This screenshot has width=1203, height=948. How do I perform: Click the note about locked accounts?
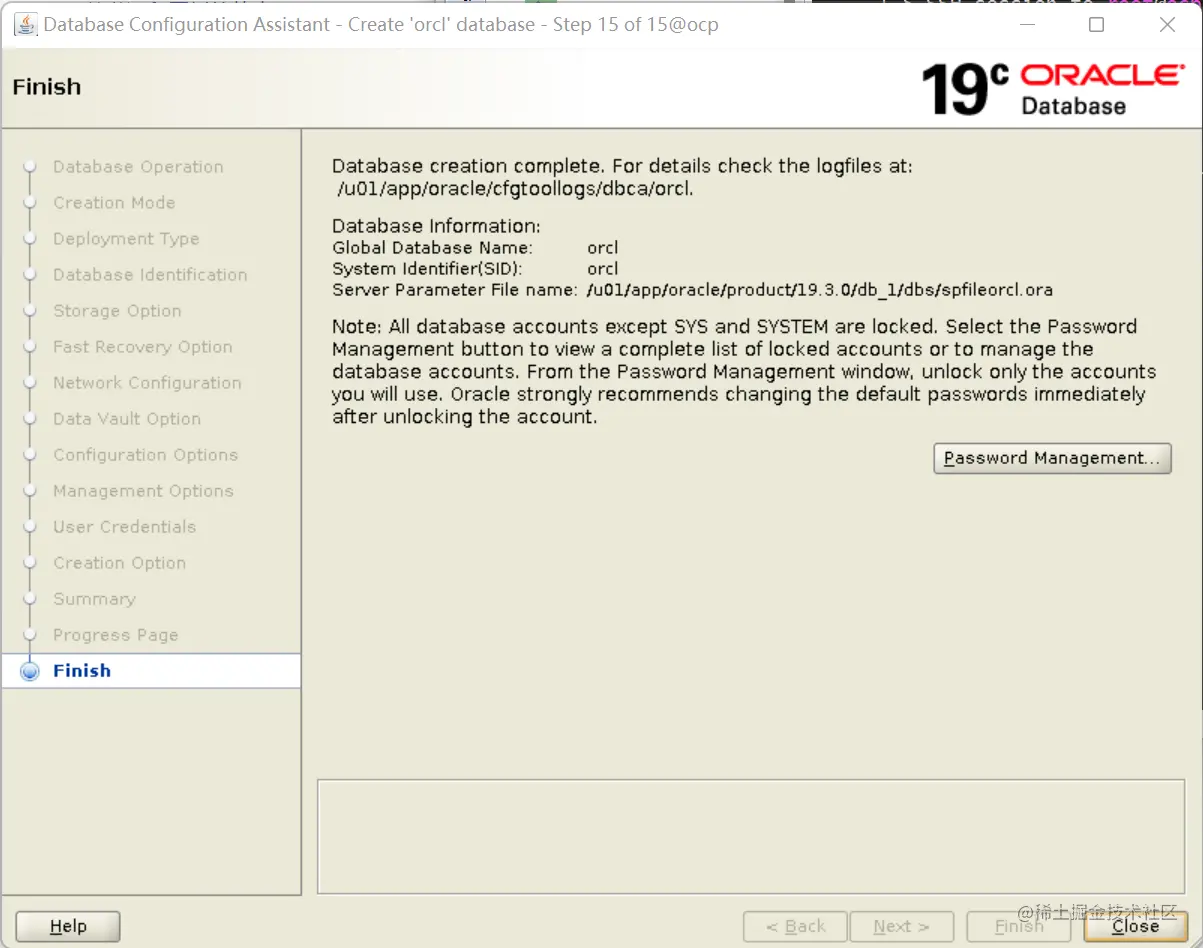pyautogui.click(x=744, y=372)
